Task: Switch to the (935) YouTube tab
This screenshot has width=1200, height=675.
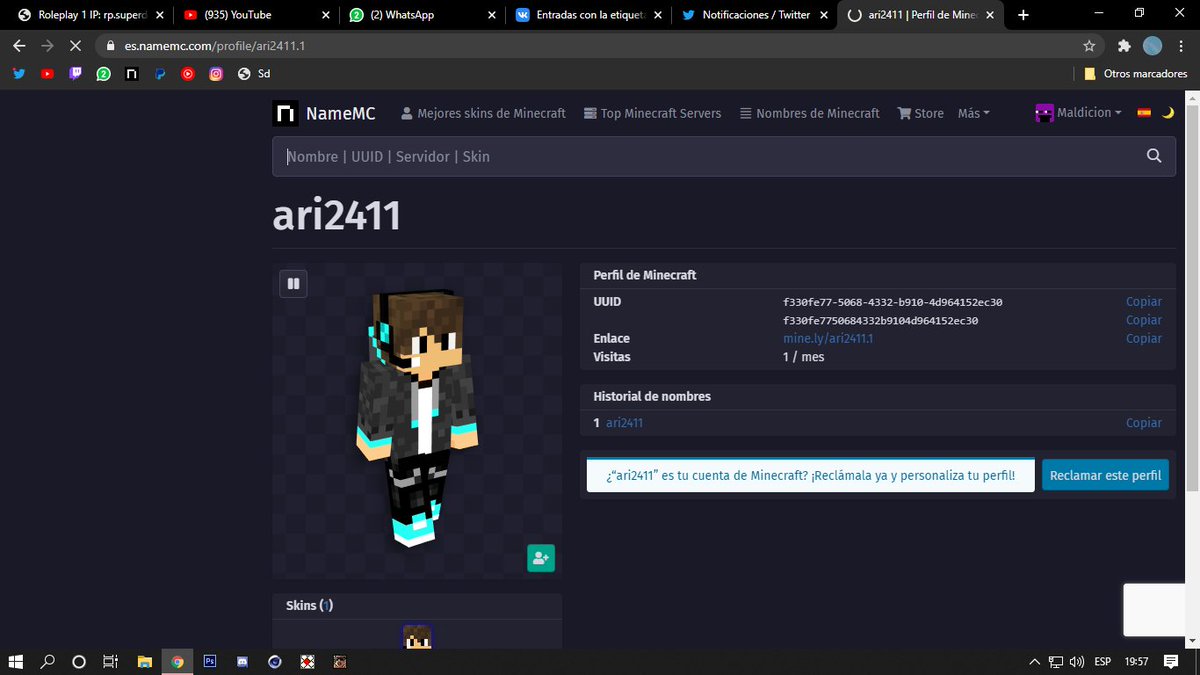Action: point(255,15)
